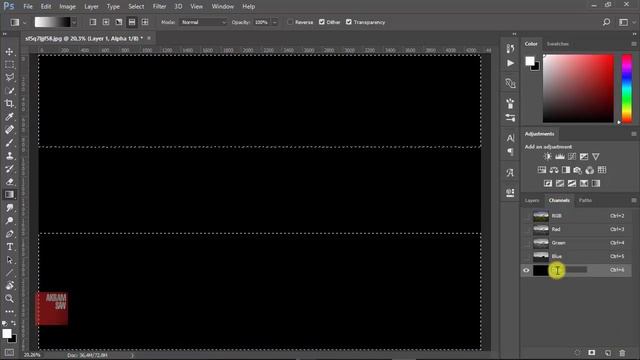Screen dimensions: 640x360
Task: Select the History Brush tool
Action: 9,169
